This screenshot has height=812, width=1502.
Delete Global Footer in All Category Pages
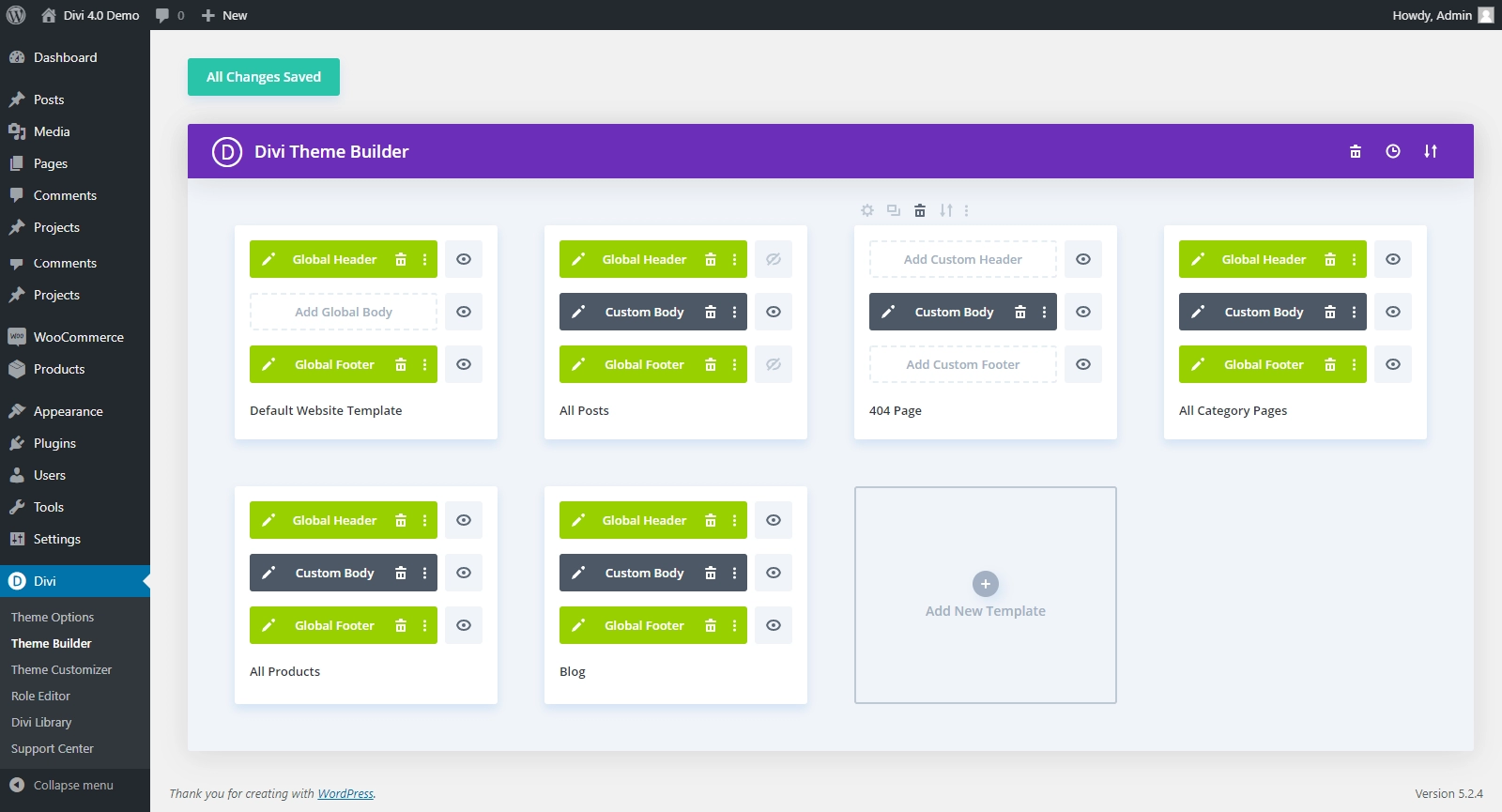coord(1330,364)
